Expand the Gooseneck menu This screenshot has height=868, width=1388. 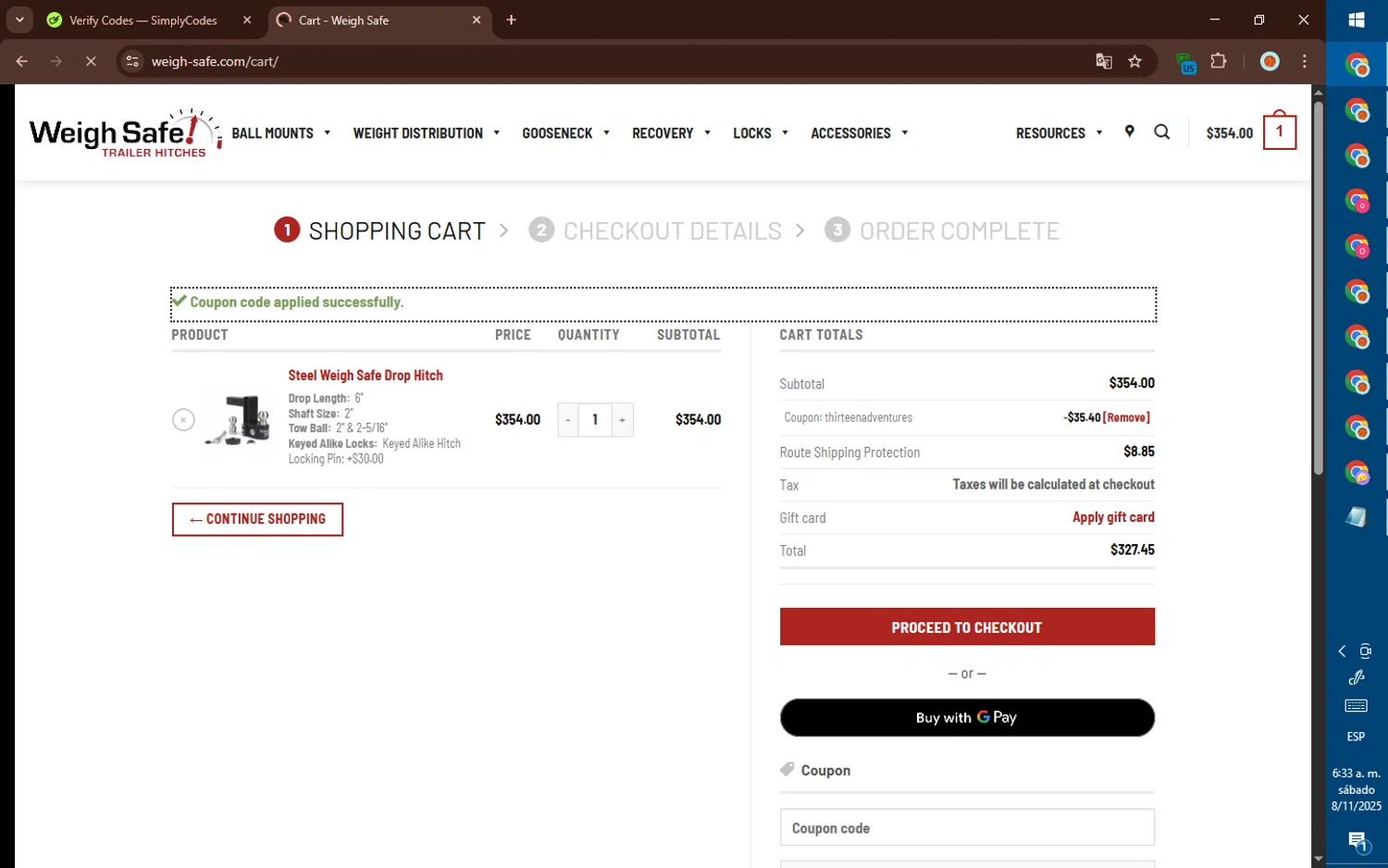566,133
